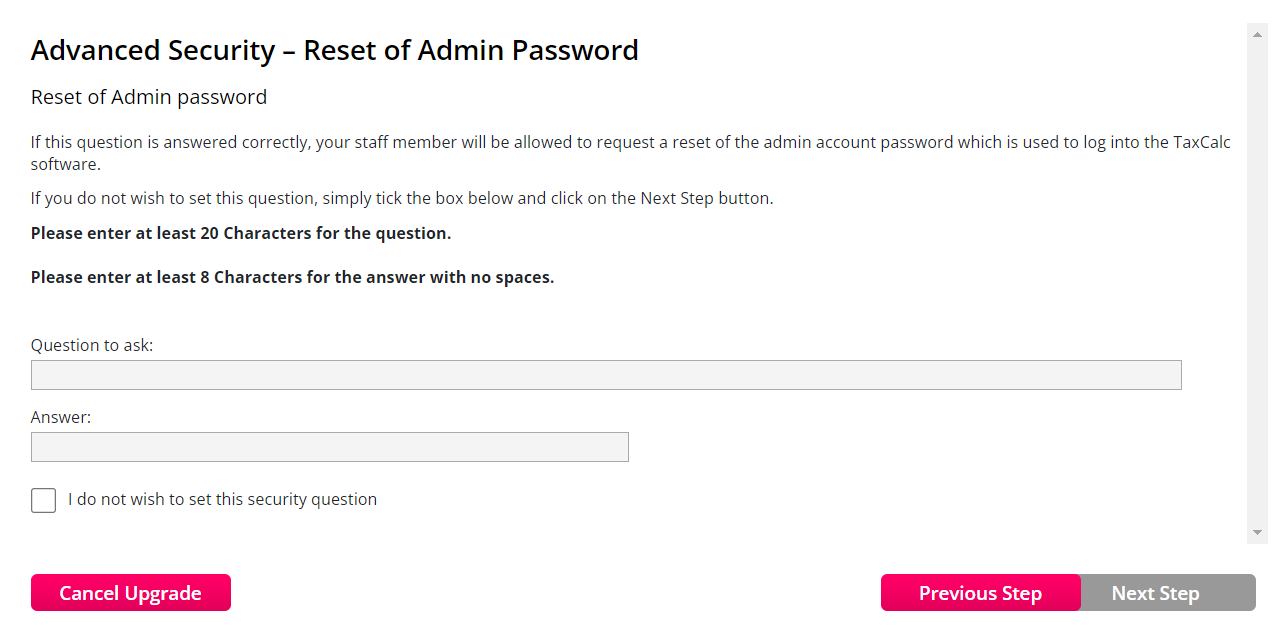Click the 'Question to ask:' field label
This screenshot has width=1282, height=641.
(x=92, y=345)
